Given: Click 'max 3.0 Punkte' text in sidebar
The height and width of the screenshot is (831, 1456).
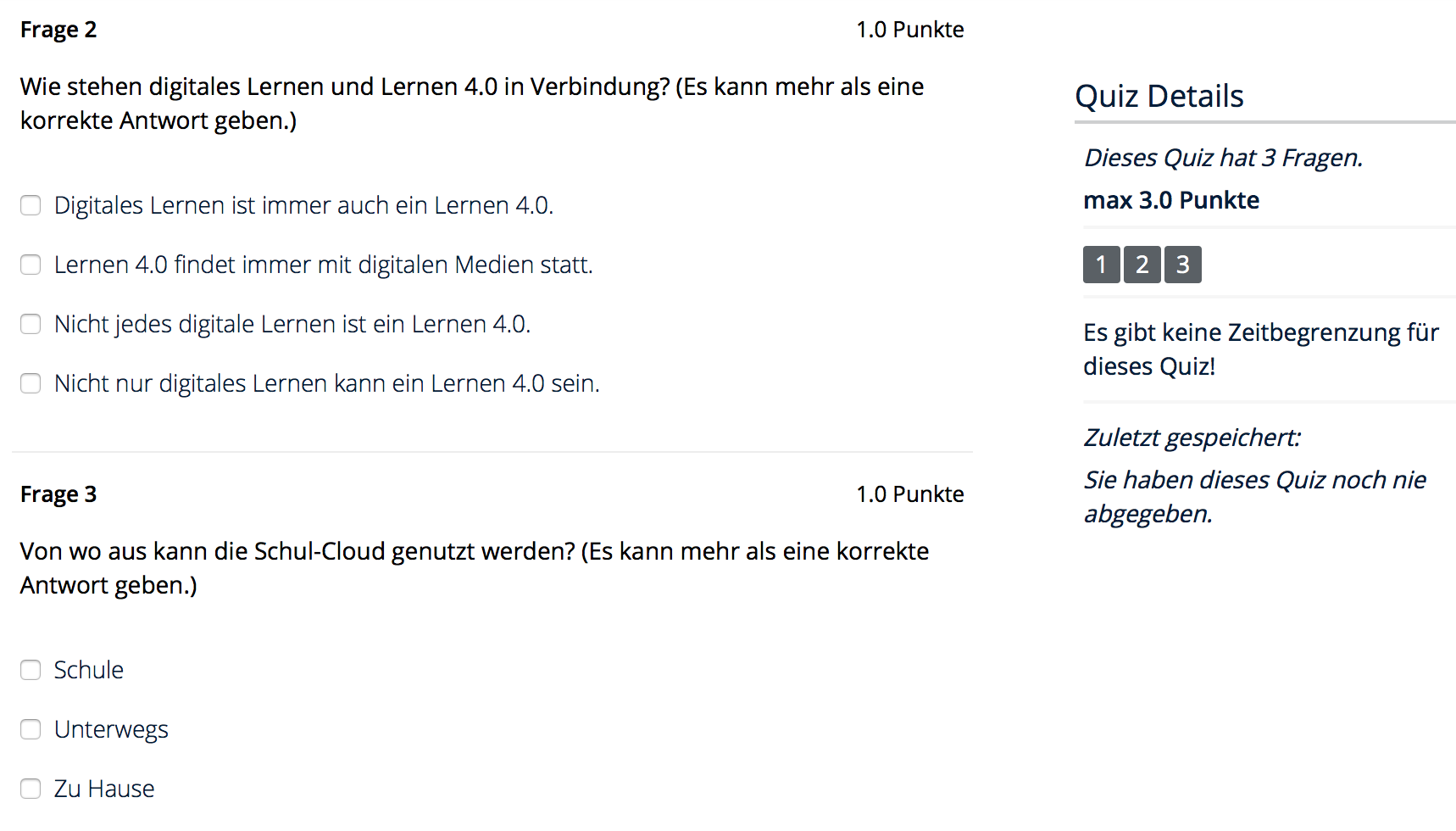Looking at the screenshot, I should coord(1170,200).
